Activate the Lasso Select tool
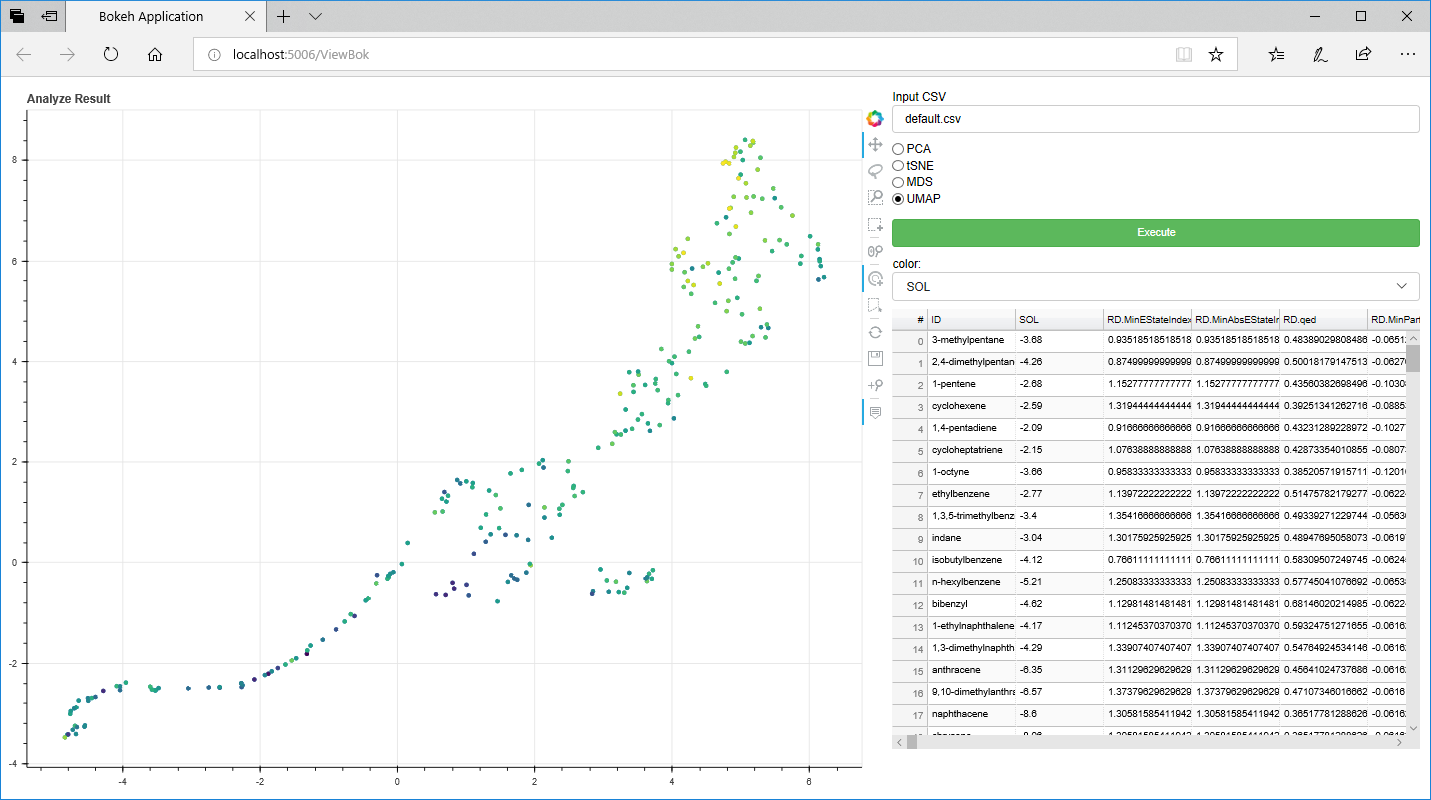The height and width of the screenshot is (800, 1431). [x=875, y=171]
